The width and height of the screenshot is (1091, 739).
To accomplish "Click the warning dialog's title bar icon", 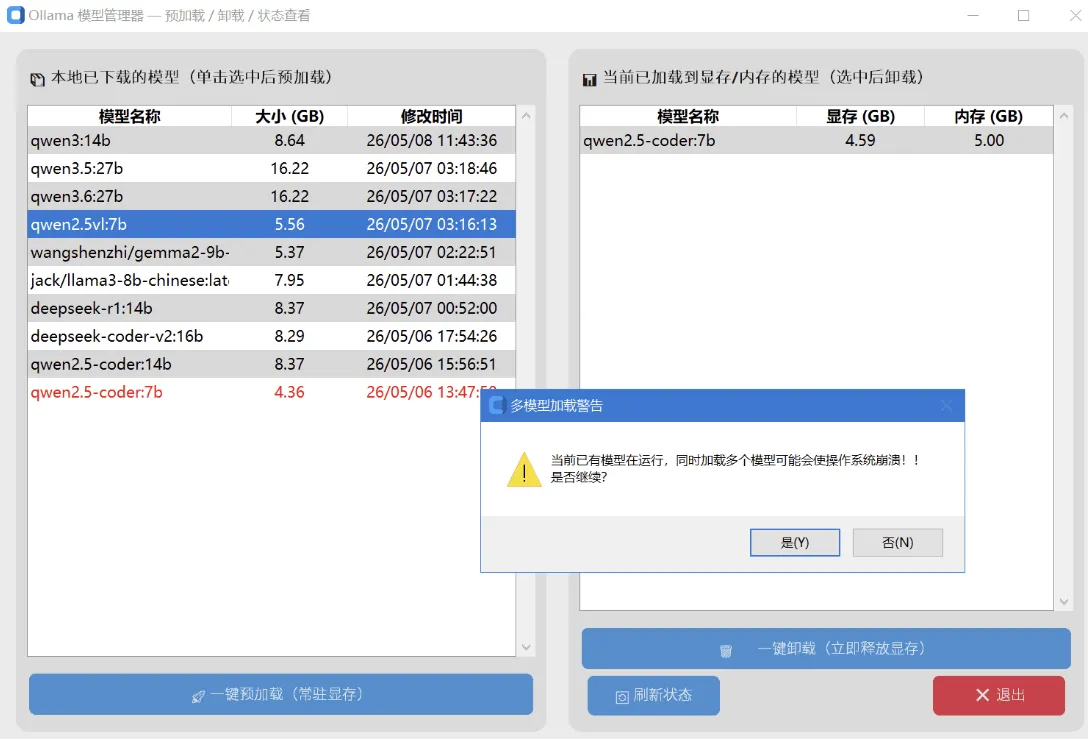I will (x=496, y=406).
